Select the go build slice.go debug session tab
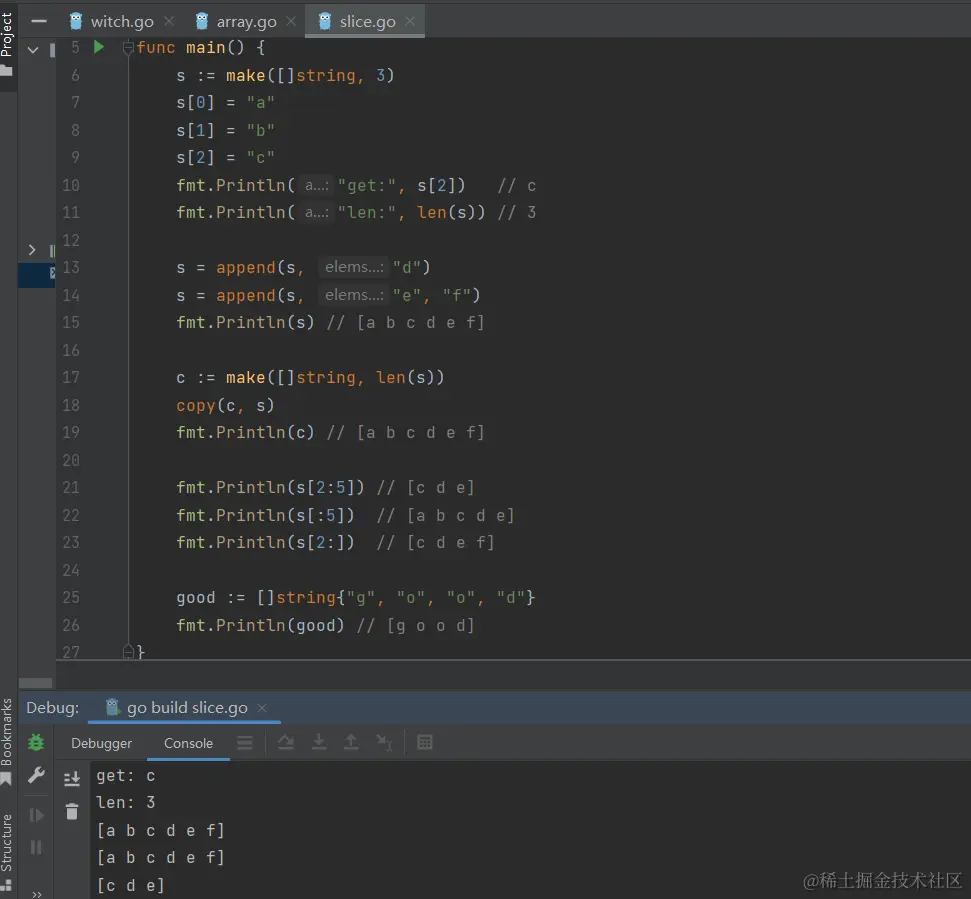This screenshot has height=899, width=971. pos(187,708)
